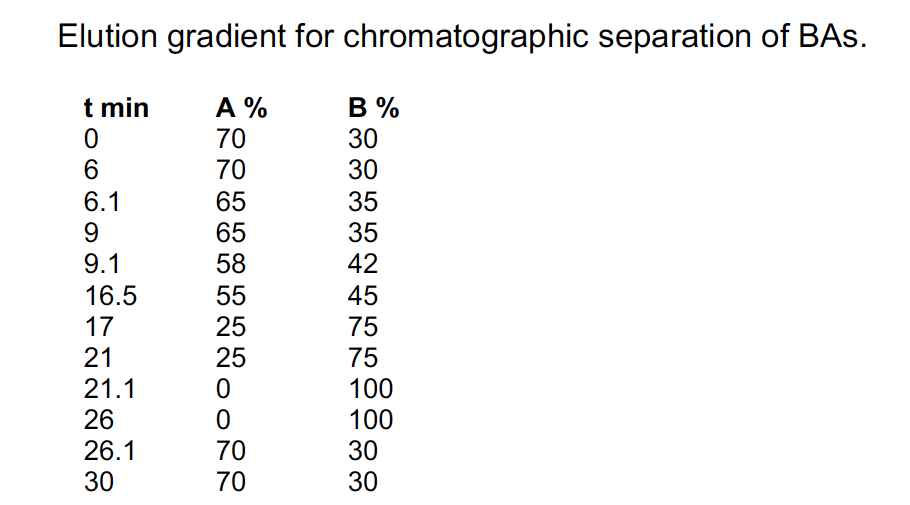This screenshot has width=910, height=505.
Task: Select the A % value 55
Action: [231, 295]
